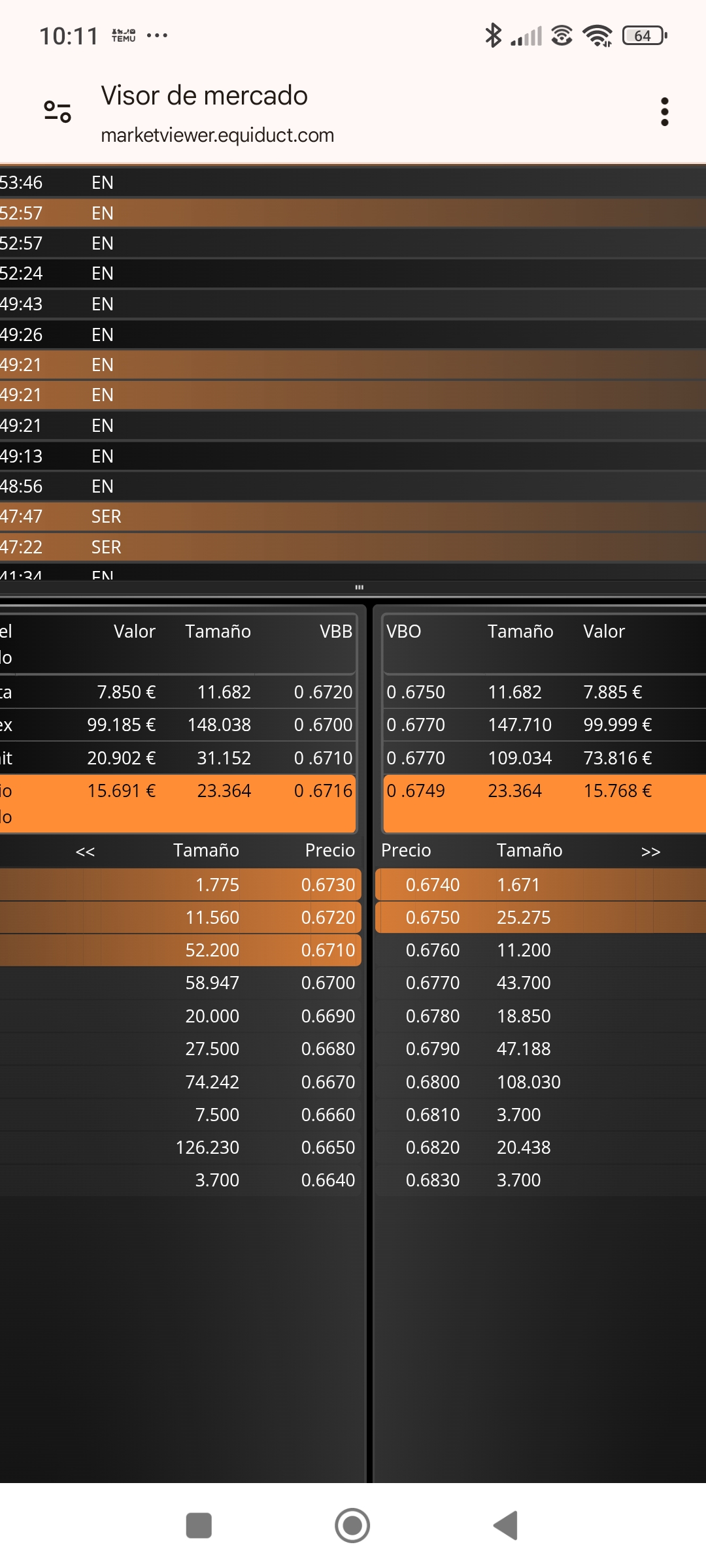The height and width of the screenshot is (1568, 706).
Task: Open site settings icon beside the URL
Action: tap(58, 112)
